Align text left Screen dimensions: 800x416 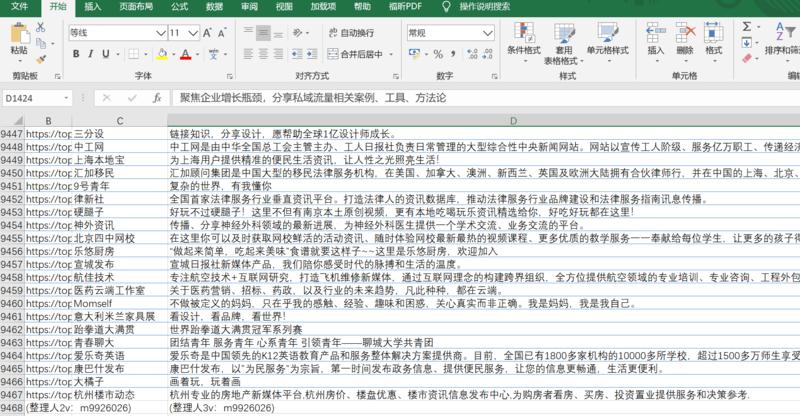(248, 54)
